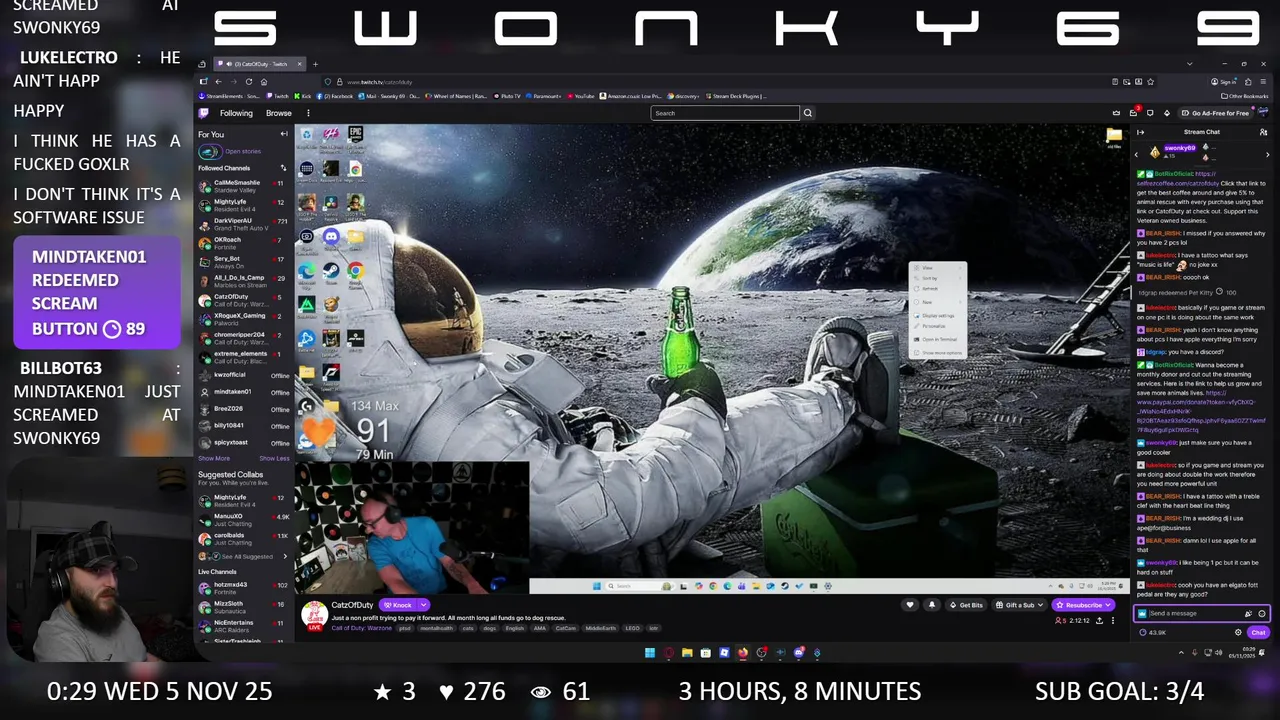The height and width of the screenshot is (720, 1280).
Task: Open Twitch notifications inbox
Action: click(x=1133, y=113)
